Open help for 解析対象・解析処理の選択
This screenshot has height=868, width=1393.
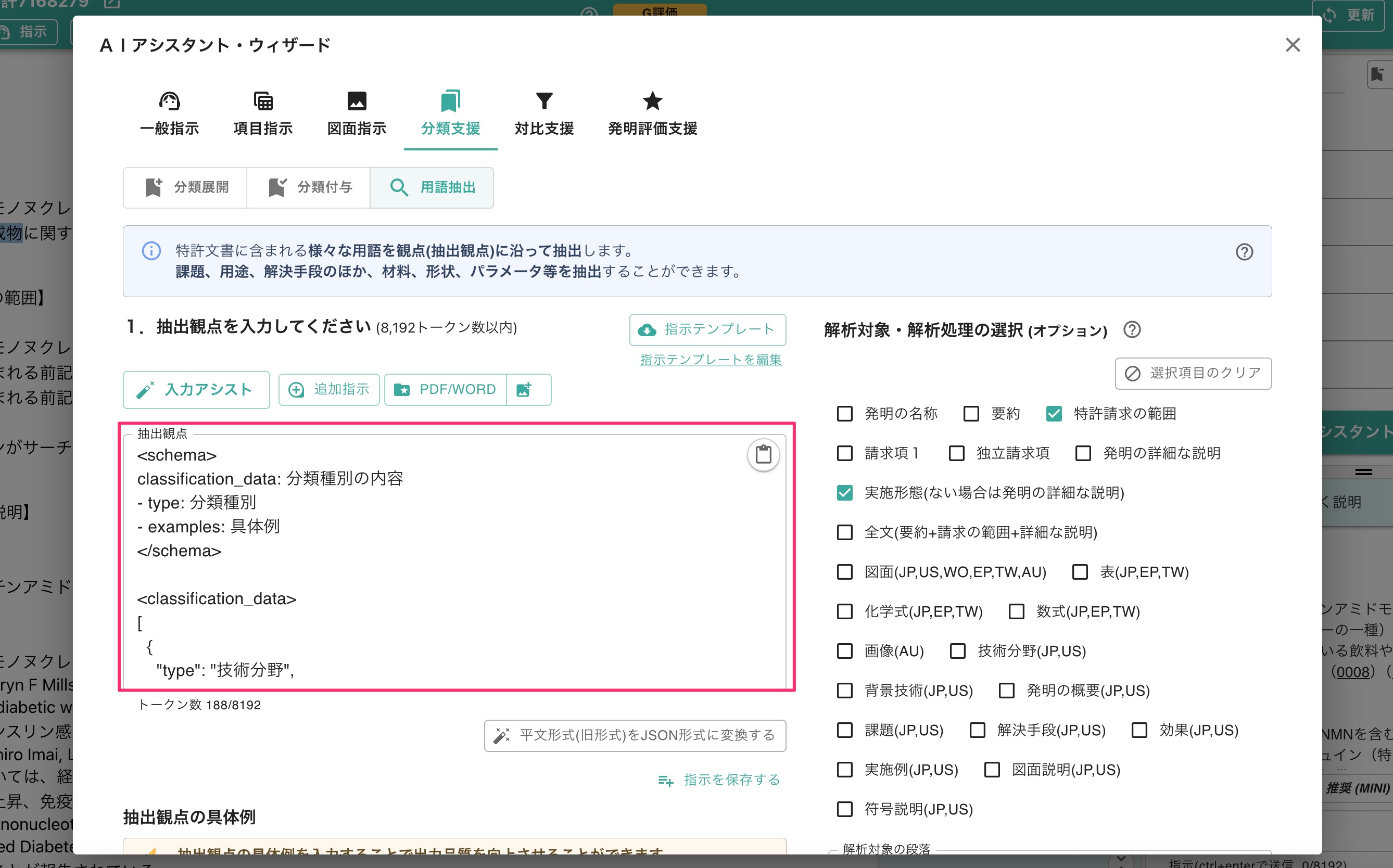coord(1132,330)
